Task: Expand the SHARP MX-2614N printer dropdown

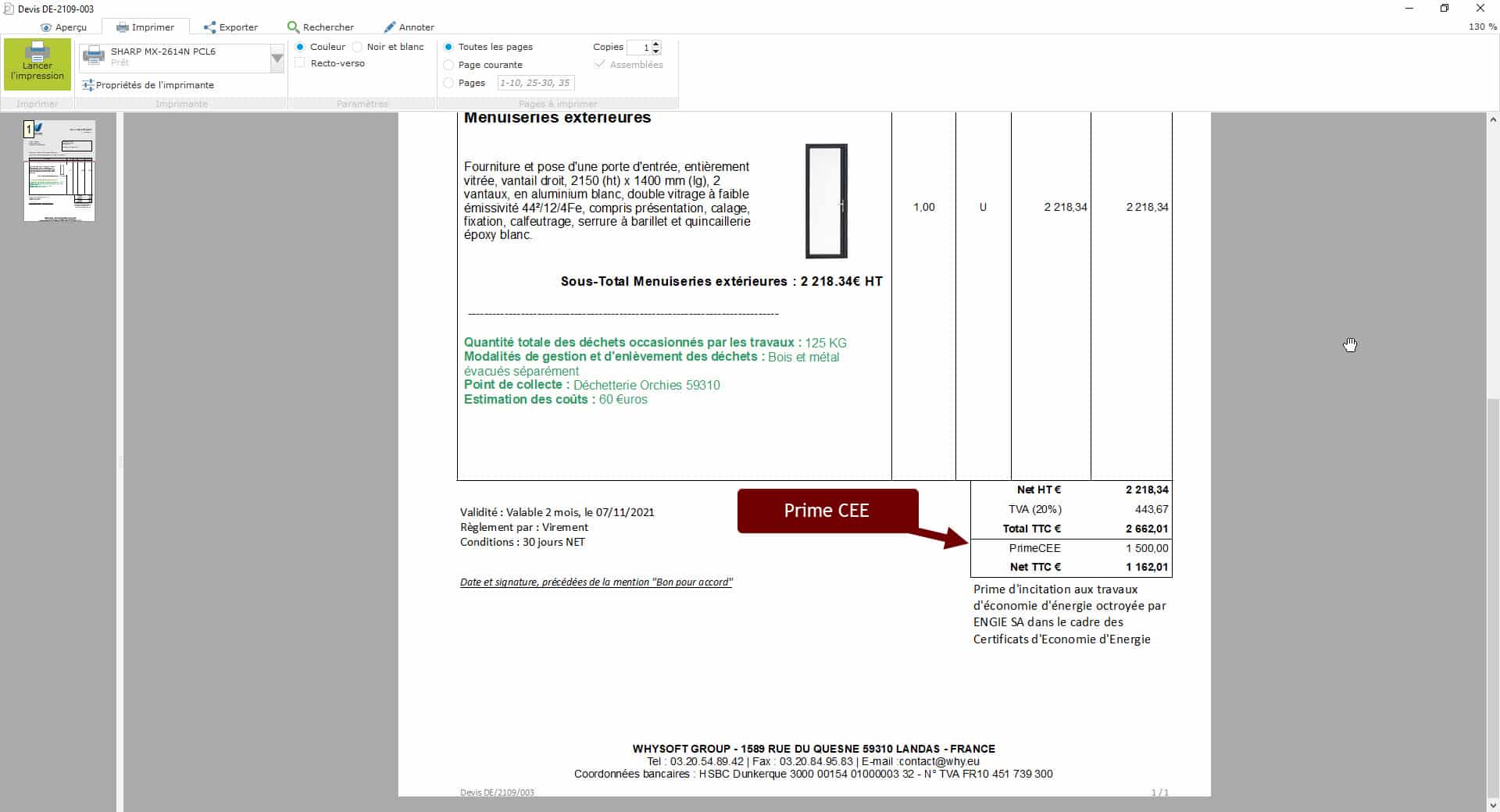Action: pos(277,59)
